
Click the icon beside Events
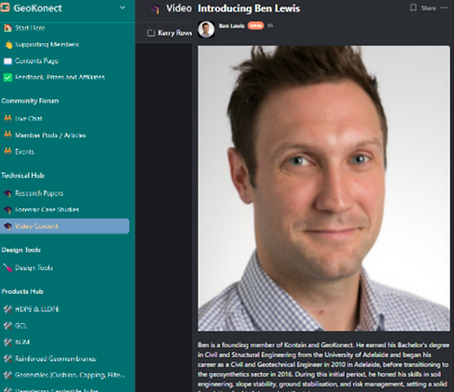[x=8, y=151]
